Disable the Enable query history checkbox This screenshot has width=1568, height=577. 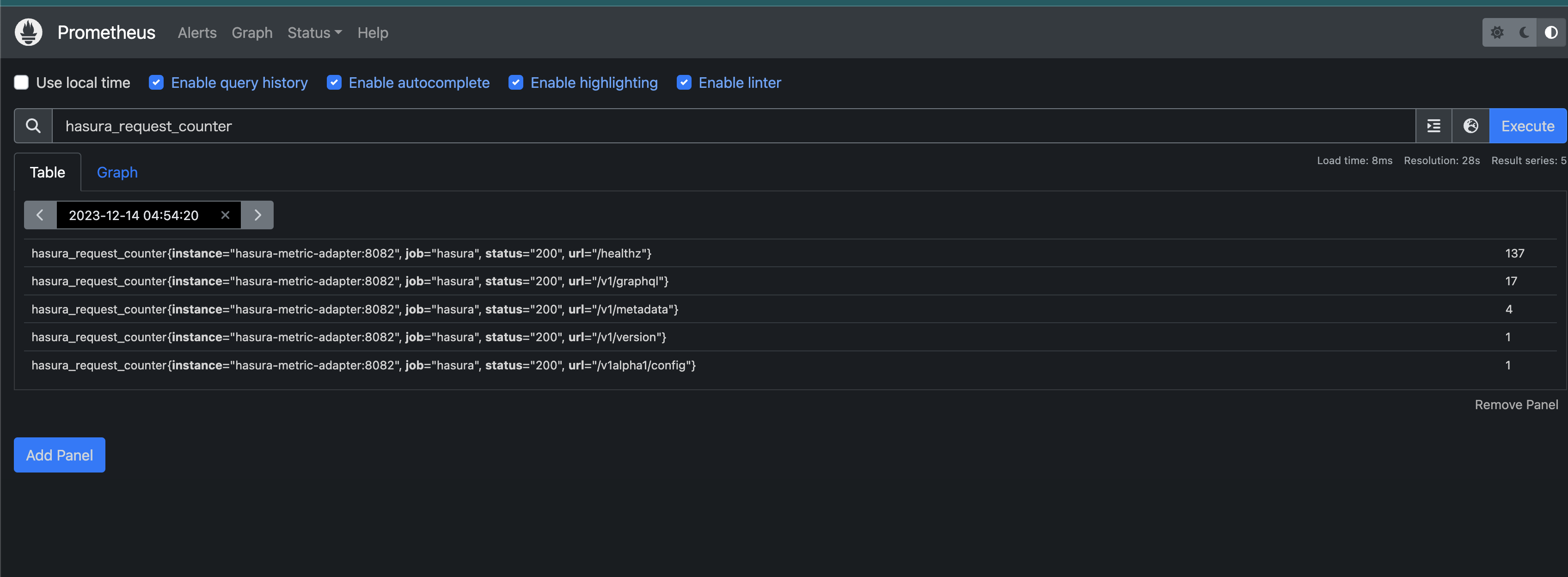point(156,83)
